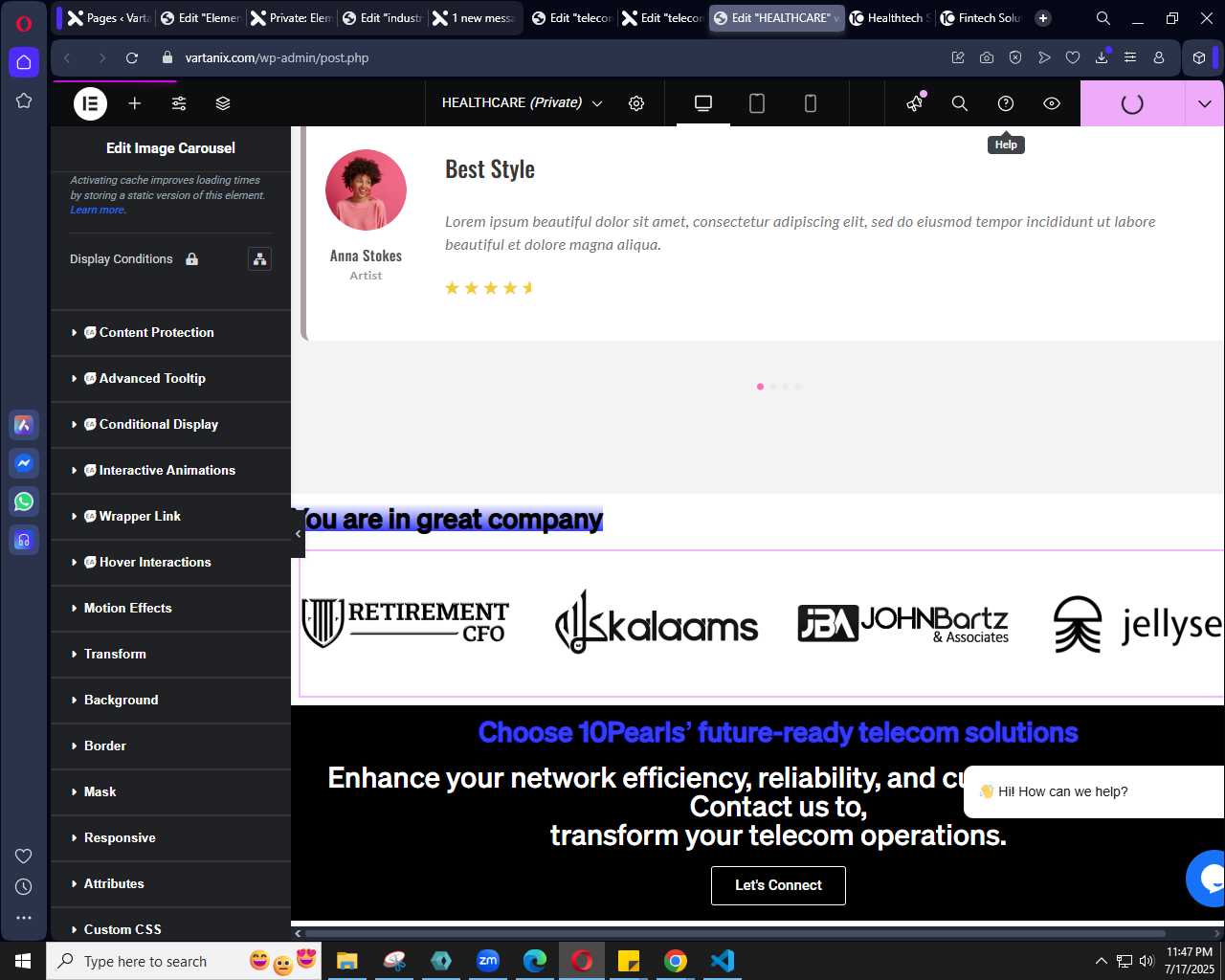Open the Structure layers icon
This screenshot has width=1225, height=980.
click(223, 103)
